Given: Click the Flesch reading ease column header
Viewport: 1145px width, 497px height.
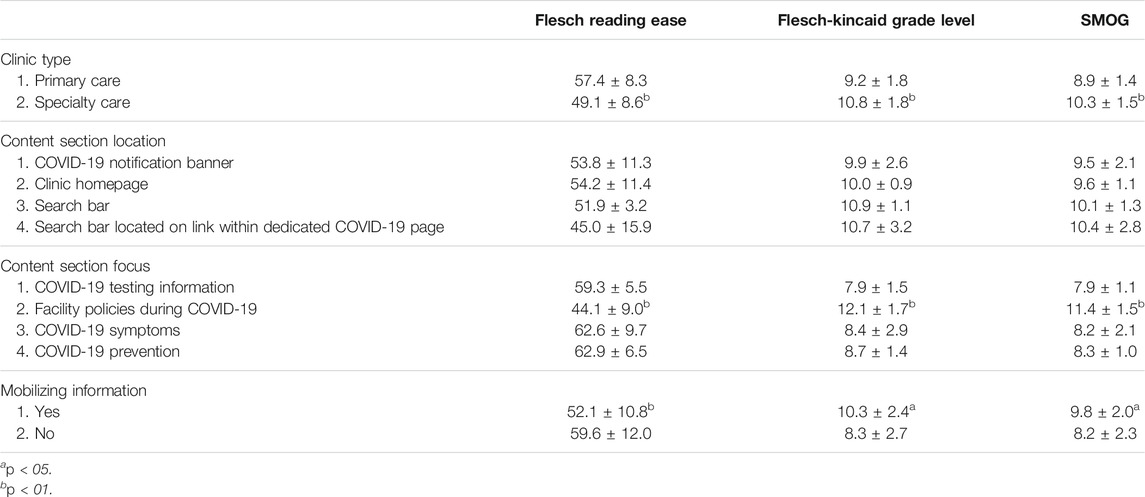Looking at the screenshot, I should pos(611,20).
